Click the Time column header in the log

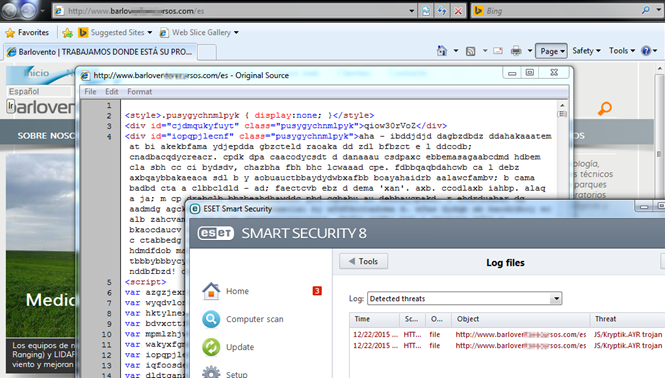[x=374, y=319]
